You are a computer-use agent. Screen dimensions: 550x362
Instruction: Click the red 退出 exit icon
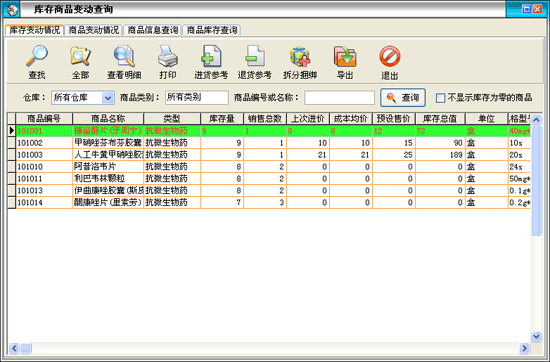tap(390, 56)
